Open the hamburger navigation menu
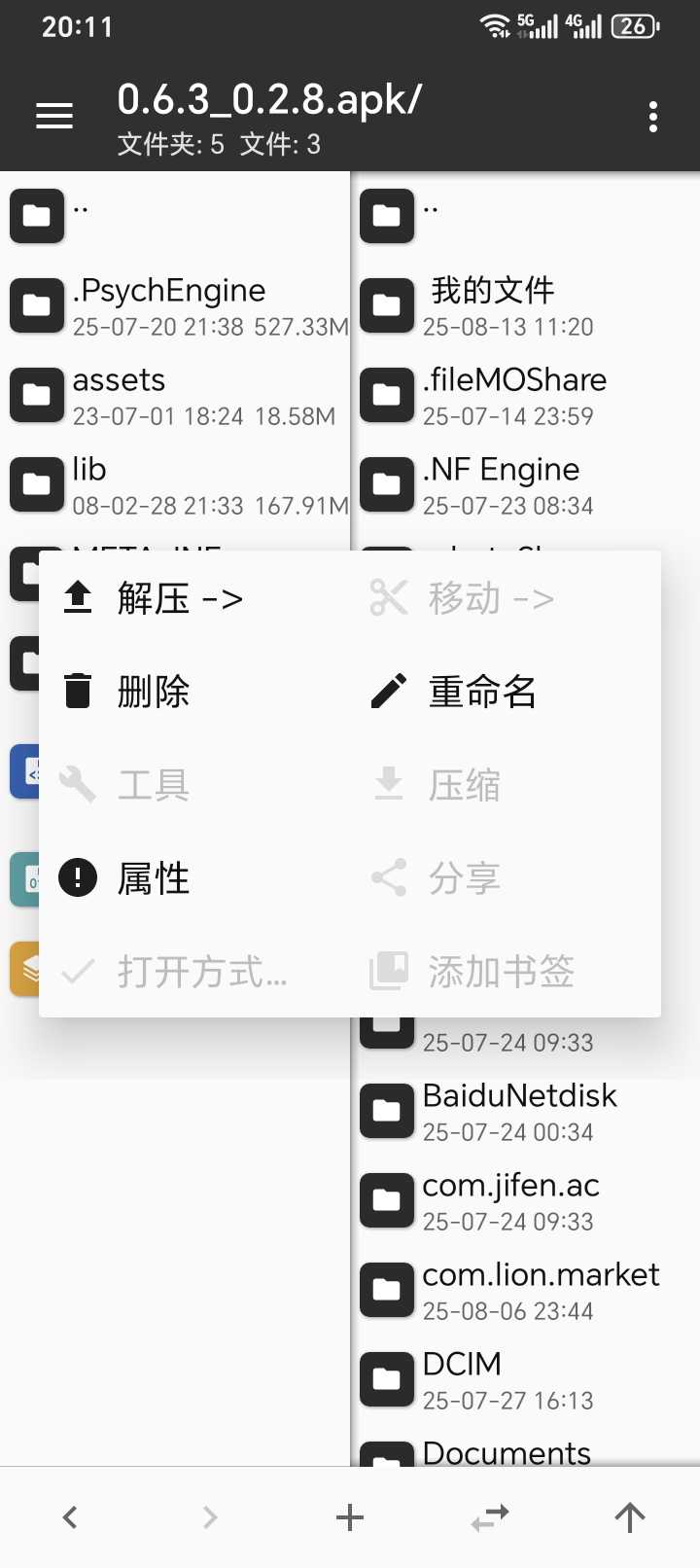 pos(54,117)
